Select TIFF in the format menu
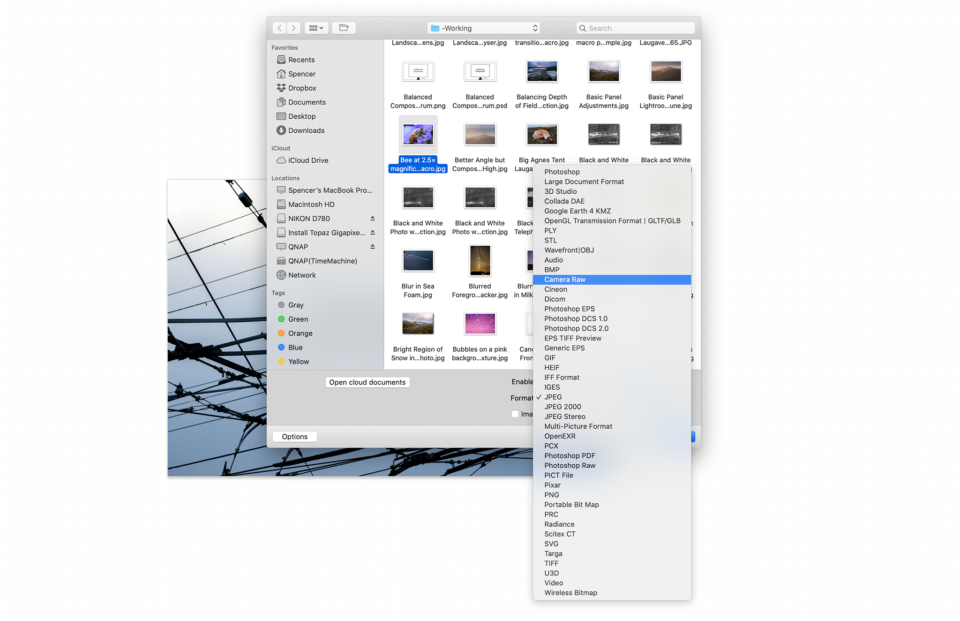 (x=552, y=563)
